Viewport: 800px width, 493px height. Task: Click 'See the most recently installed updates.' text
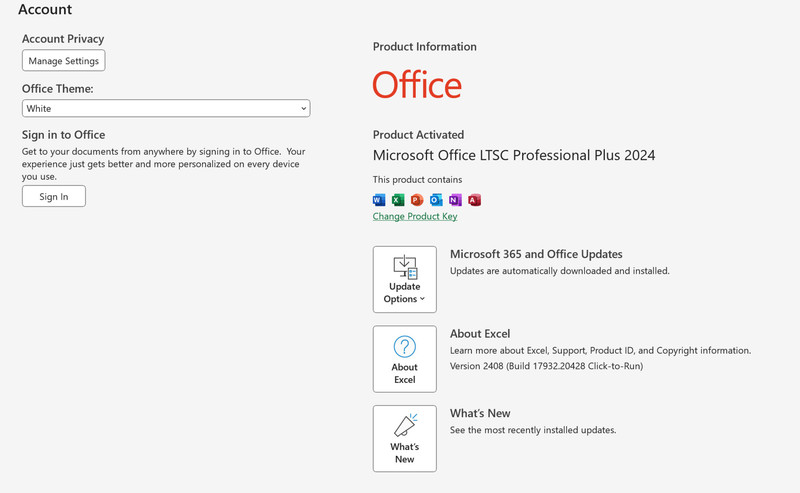(533, 430)
